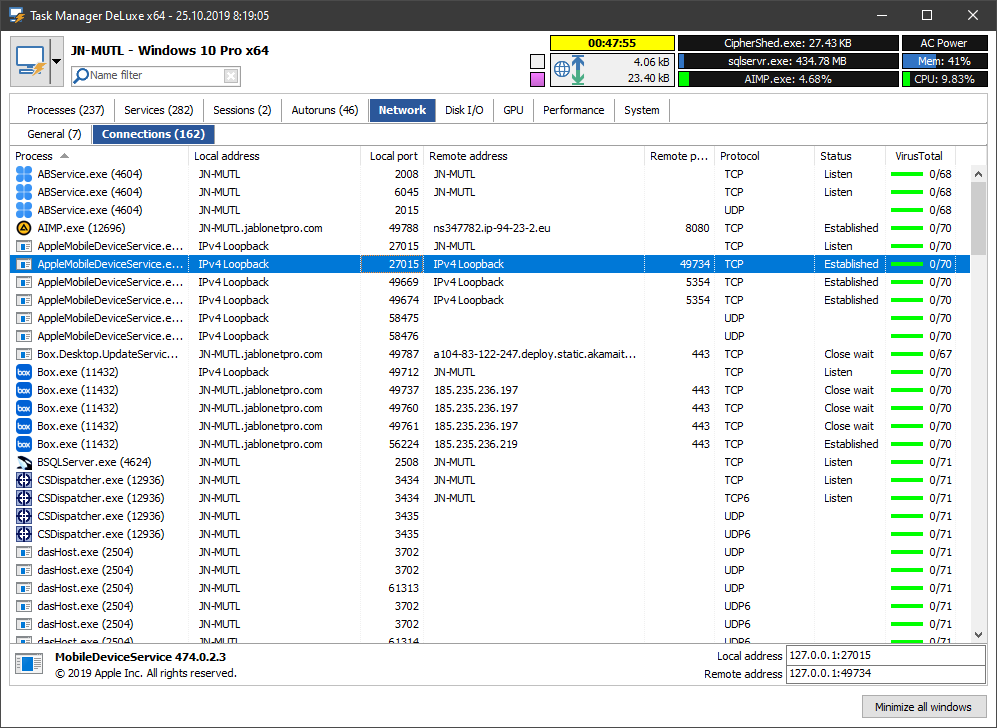Image resolution: width=997 pixels, height=728 pixels.
Task: Click the AIMP.exe process icon
Action: [24, 228]
